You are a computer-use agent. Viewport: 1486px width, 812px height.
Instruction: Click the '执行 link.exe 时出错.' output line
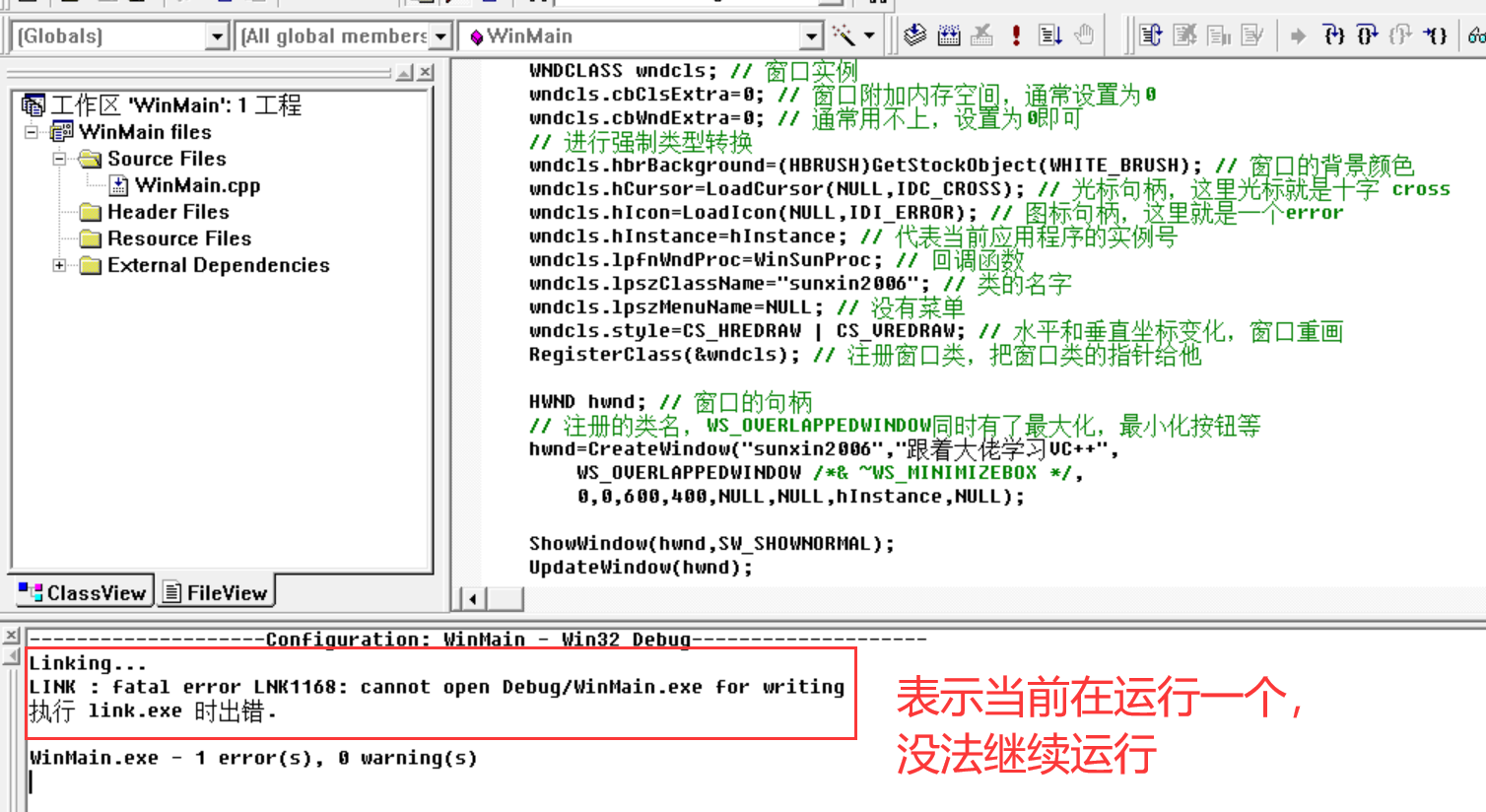153,710
